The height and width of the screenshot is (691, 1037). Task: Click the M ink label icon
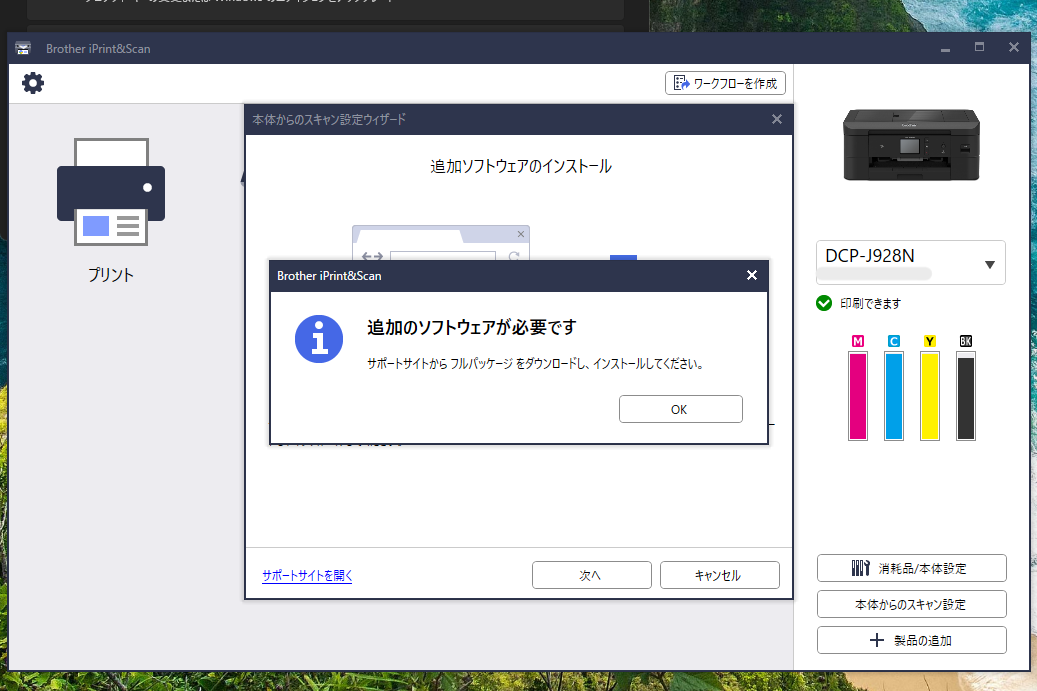pos(858,341)
